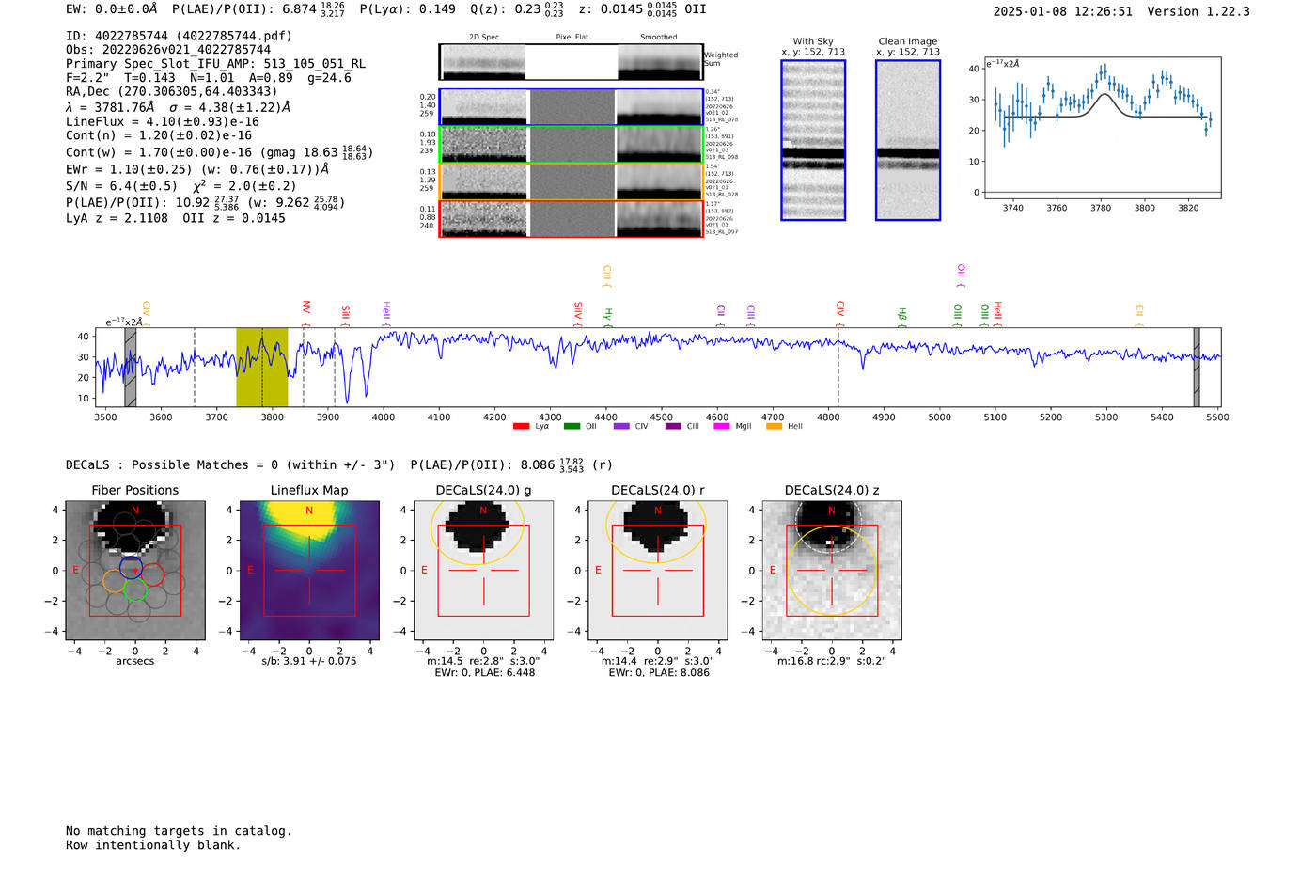Open the Fiber Positions image
This screenshot has width=1316, height=896.
tap(135, 570)
